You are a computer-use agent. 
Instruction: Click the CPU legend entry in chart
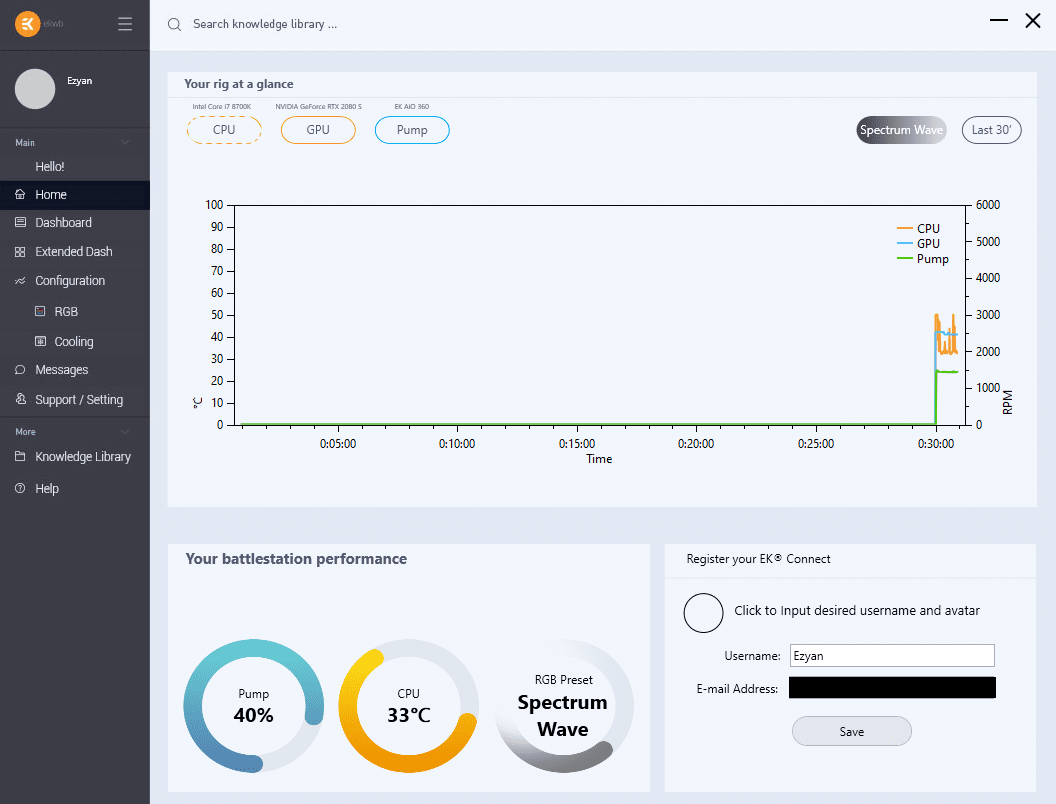point(919,228)
